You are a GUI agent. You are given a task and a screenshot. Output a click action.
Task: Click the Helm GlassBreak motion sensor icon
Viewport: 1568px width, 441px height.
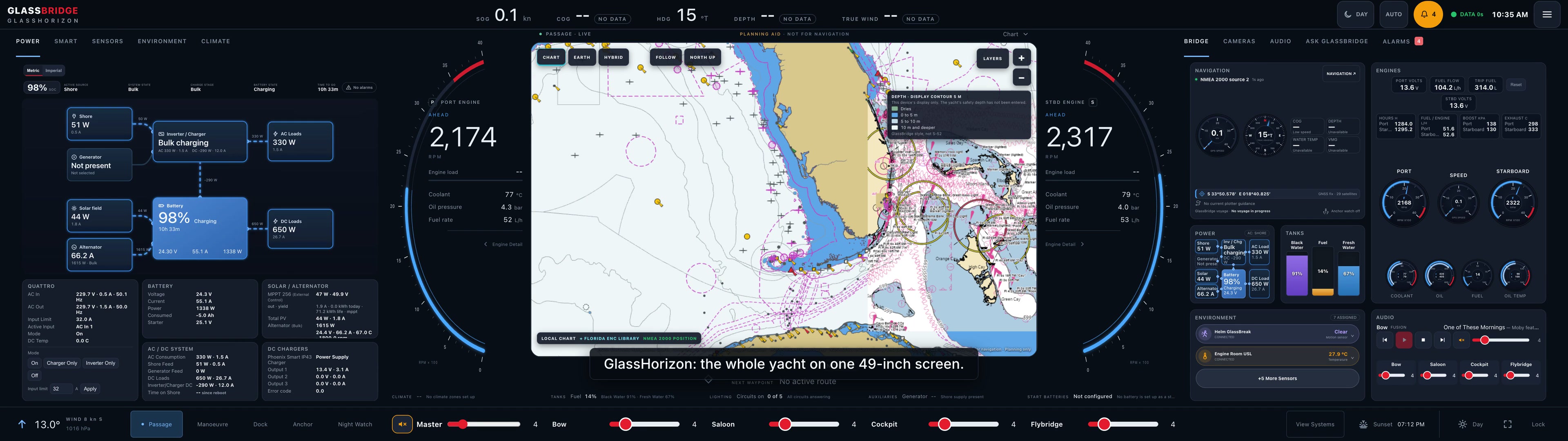[1205, 334]
